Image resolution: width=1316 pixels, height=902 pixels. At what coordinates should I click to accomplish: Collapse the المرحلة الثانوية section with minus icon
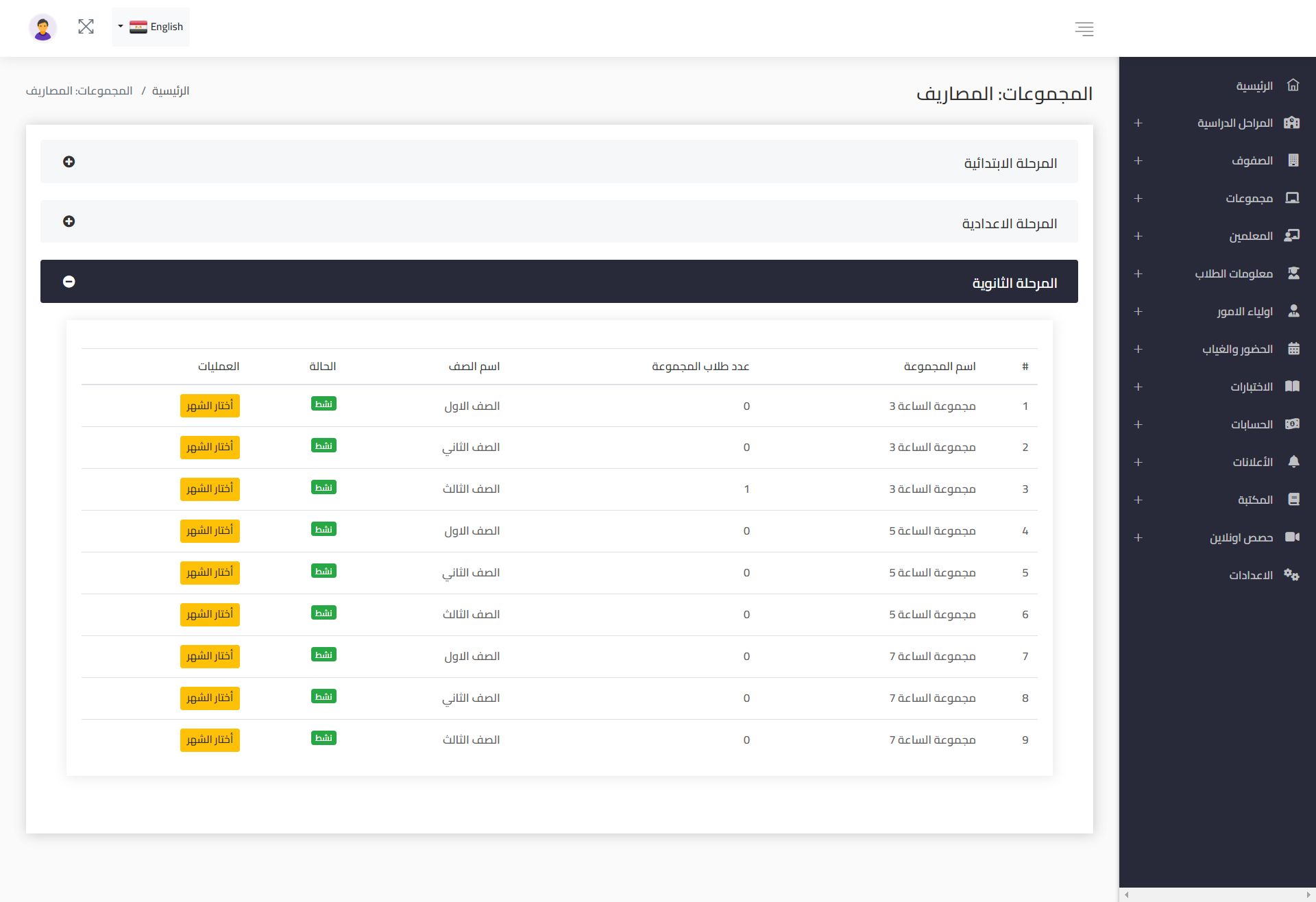69,282
